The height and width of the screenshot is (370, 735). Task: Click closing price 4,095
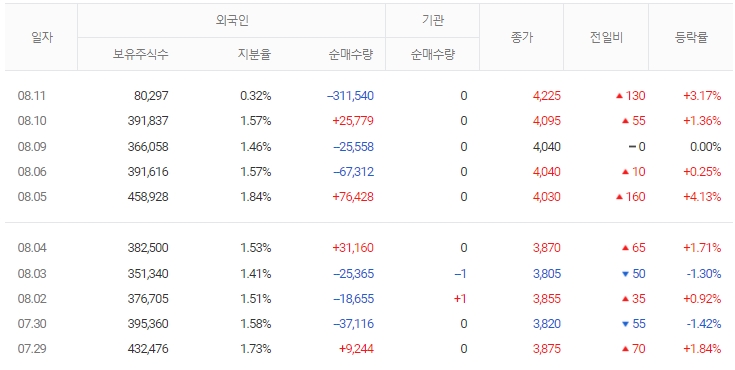point(547,121)
